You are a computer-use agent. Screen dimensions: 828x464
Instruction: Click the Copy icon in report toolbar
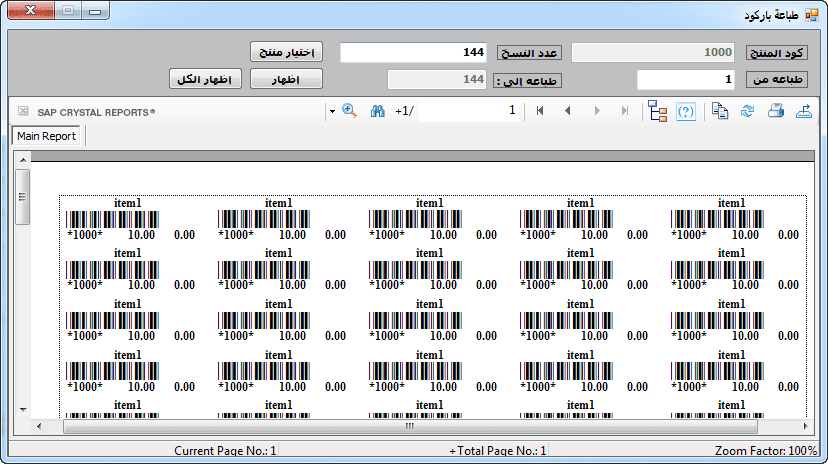point(719,111)
